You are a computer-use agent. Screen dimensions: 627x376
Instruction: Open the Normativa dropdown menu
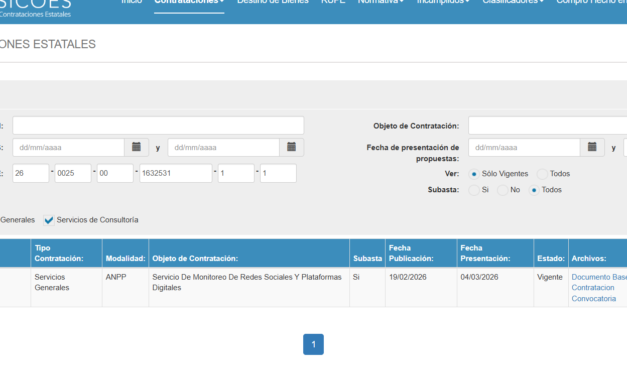point(381,2)
